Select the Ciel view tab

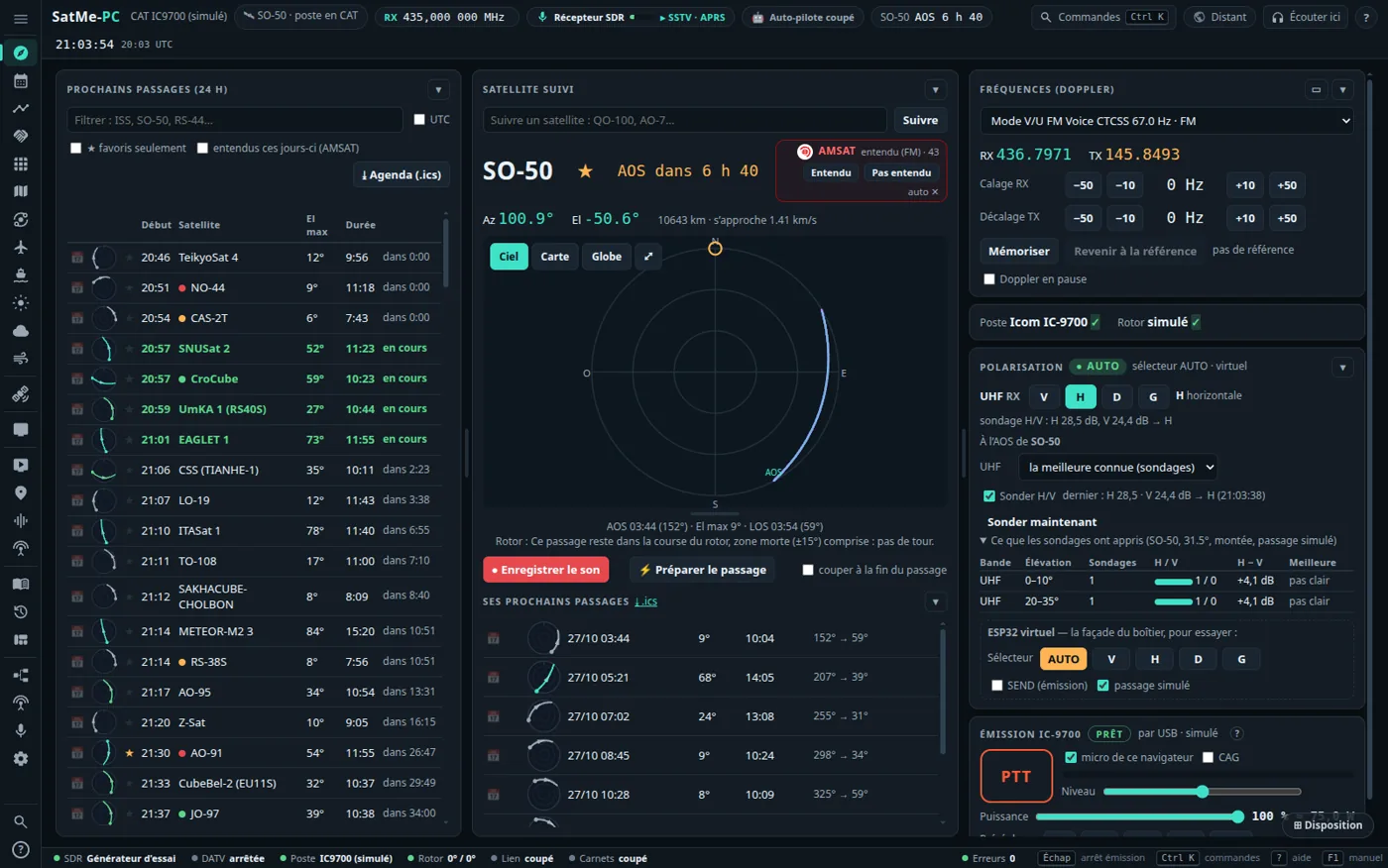pyautogui.click(x=509, y=257)
